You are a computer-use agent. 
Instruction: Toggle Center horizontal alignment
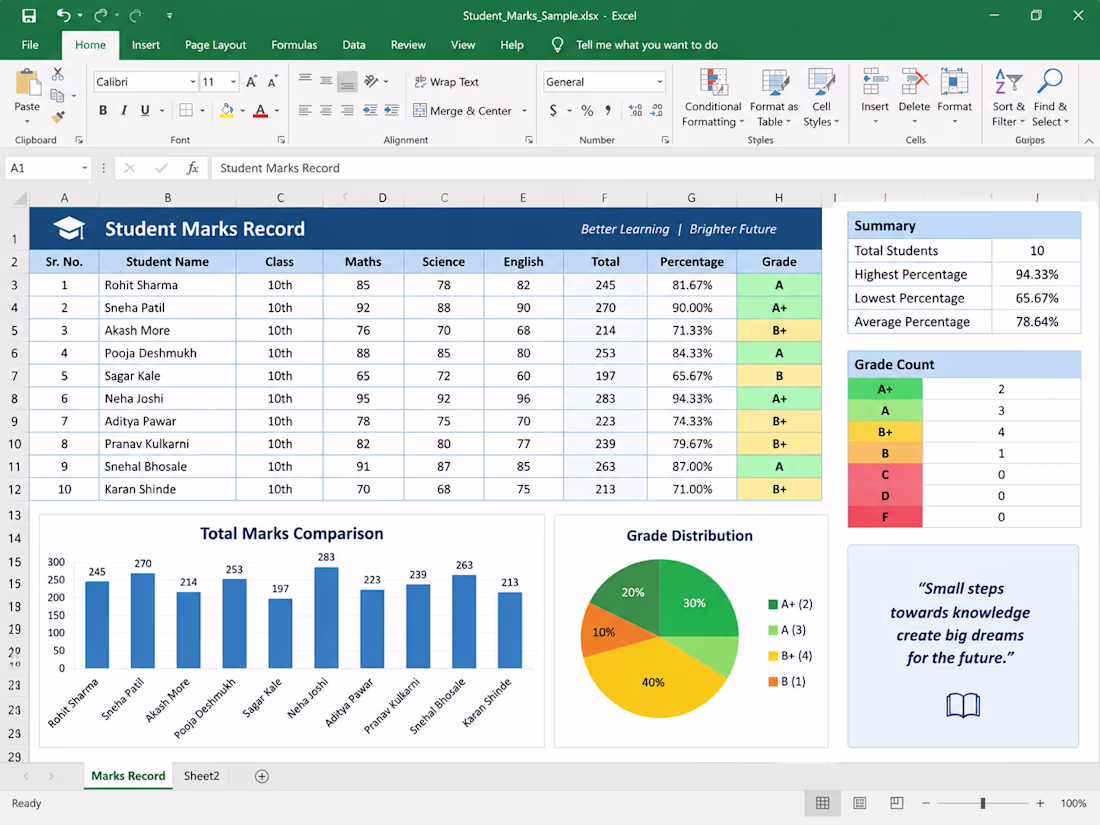[x=326, y=110]
